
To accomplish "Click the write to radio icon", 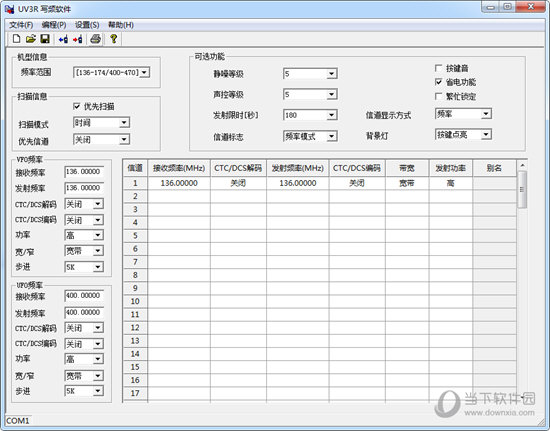I will click(x=78, y=39).
